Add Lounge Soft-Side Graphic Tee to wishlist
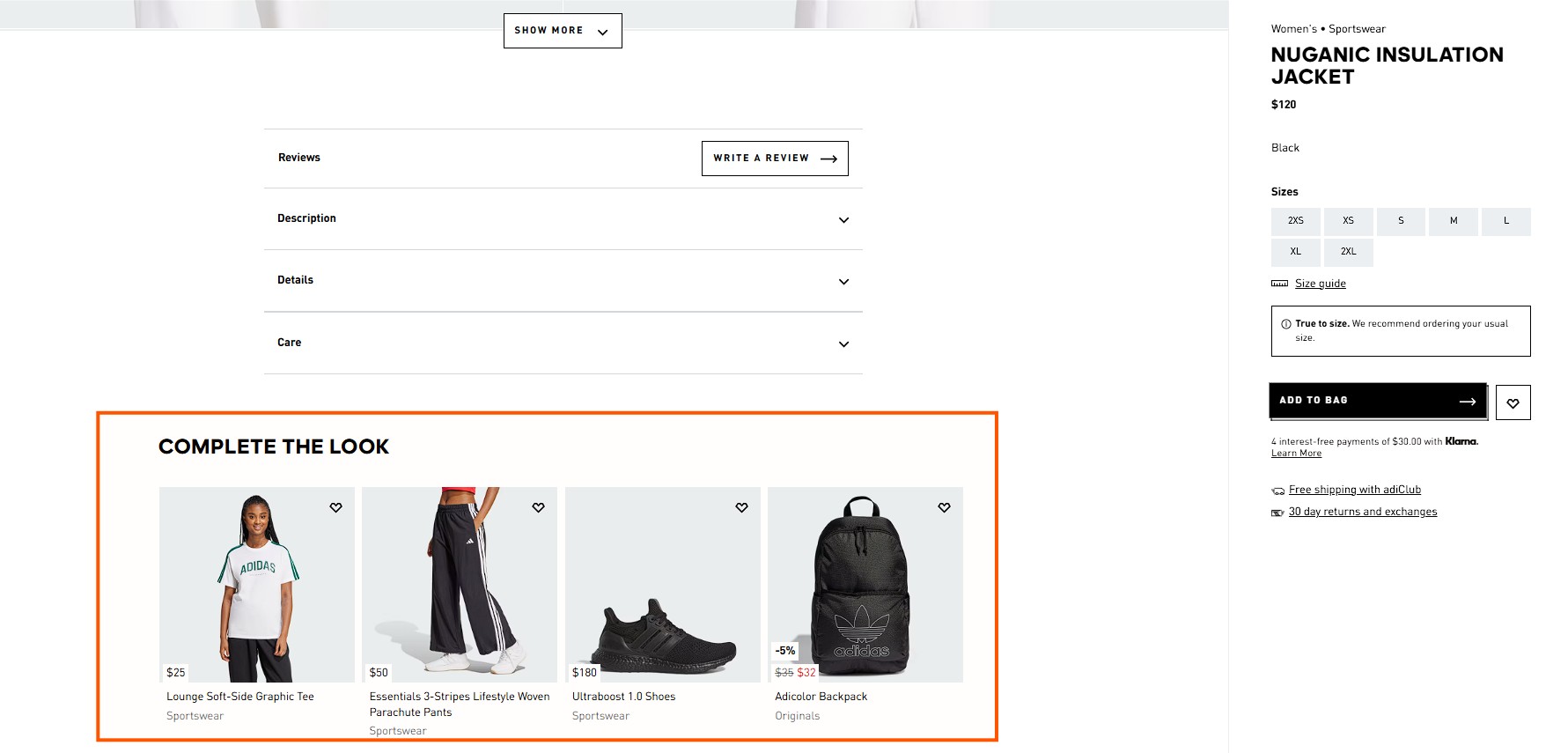Image resolution: width=1568 pixels, height=753 pixels. [335, 507]
